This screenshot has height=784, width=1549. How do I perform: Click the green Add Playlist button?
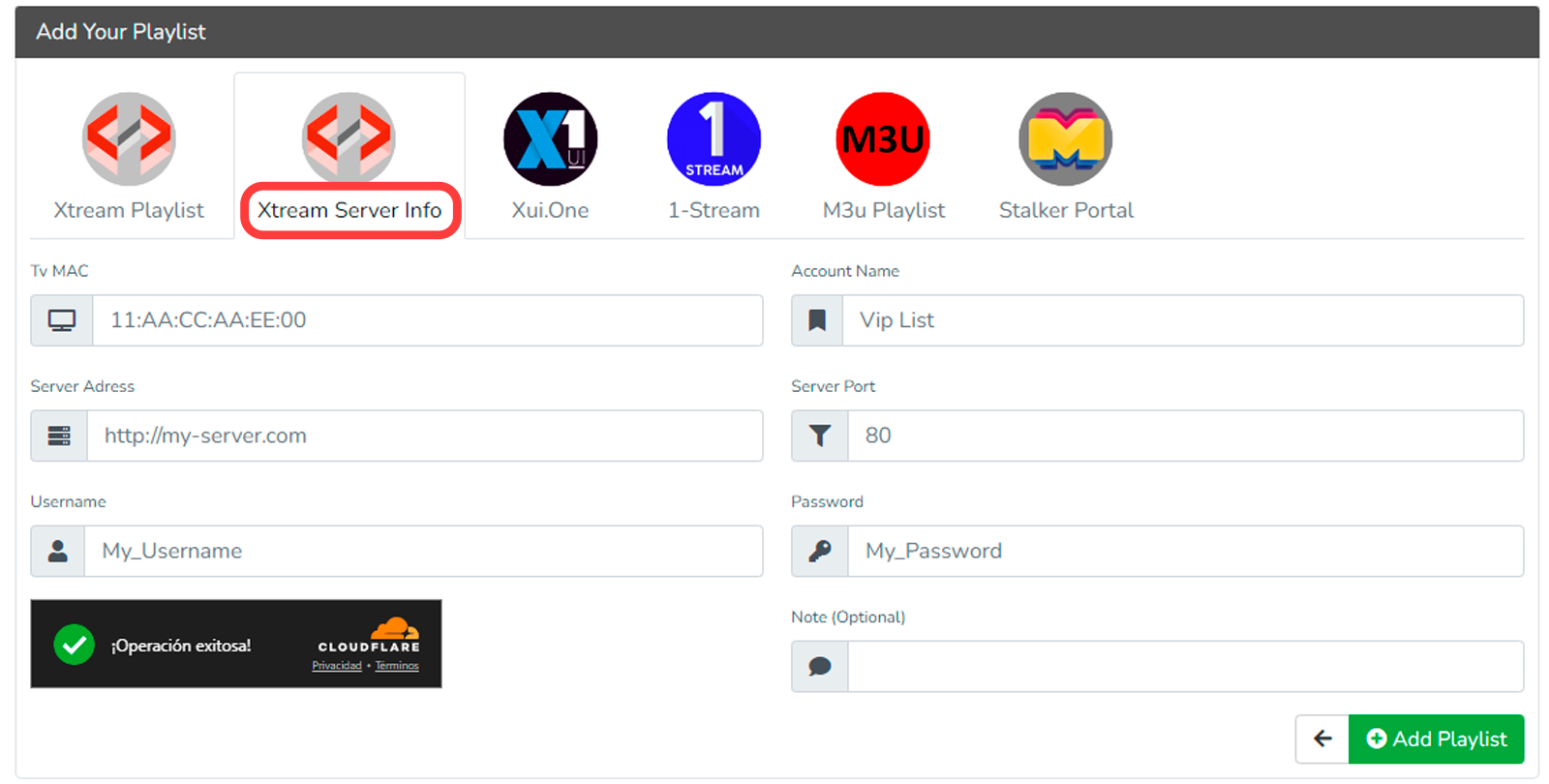click(1437, 739)
